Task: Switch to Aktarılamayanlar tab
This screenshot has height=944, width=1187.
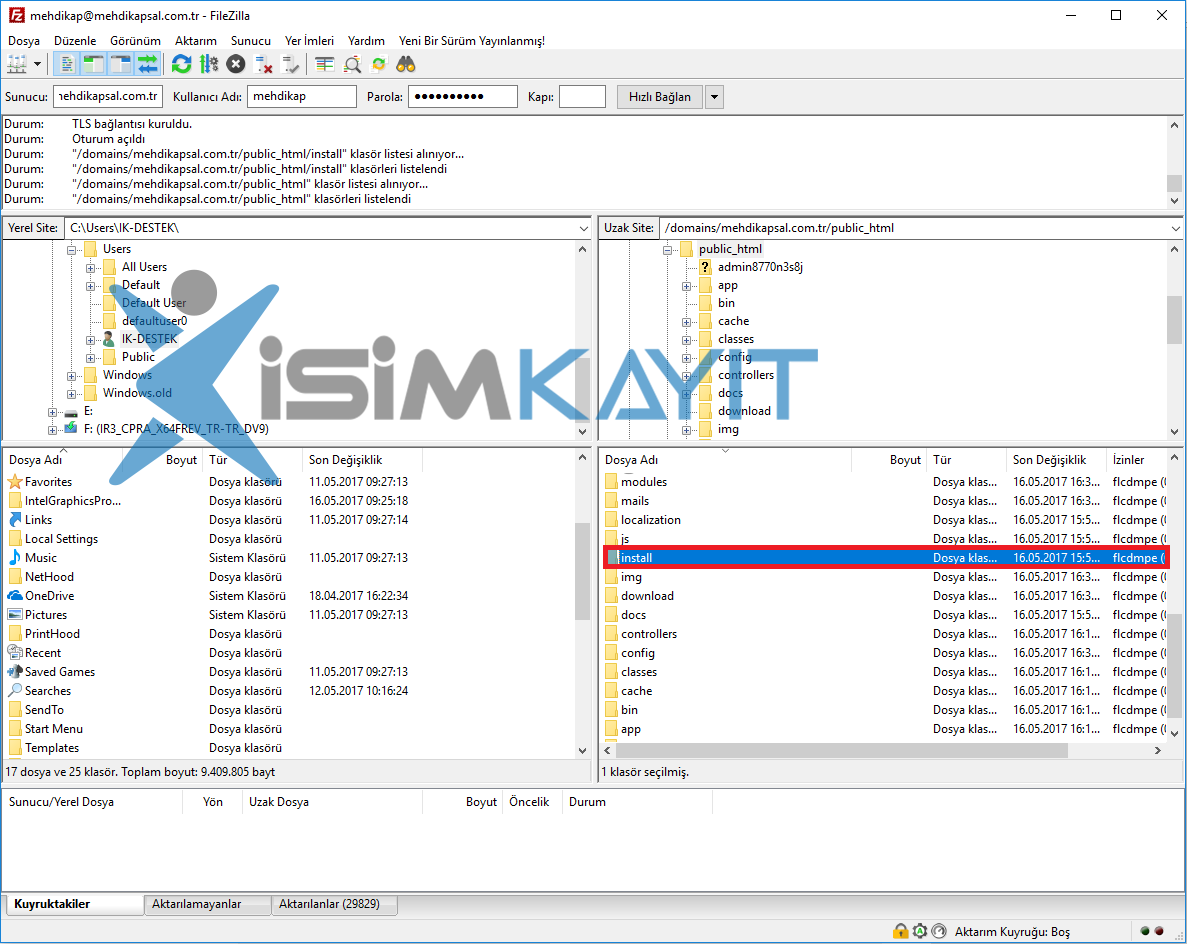Action: pos(207,904)
